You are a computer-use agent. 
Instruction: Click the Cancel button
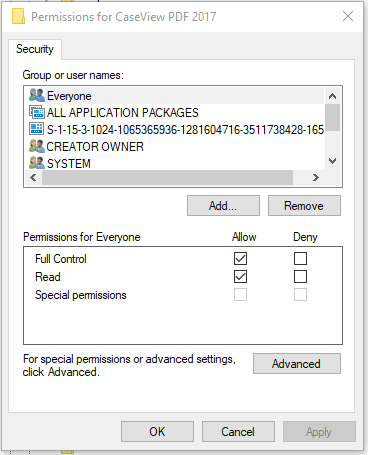pos(238,432)
